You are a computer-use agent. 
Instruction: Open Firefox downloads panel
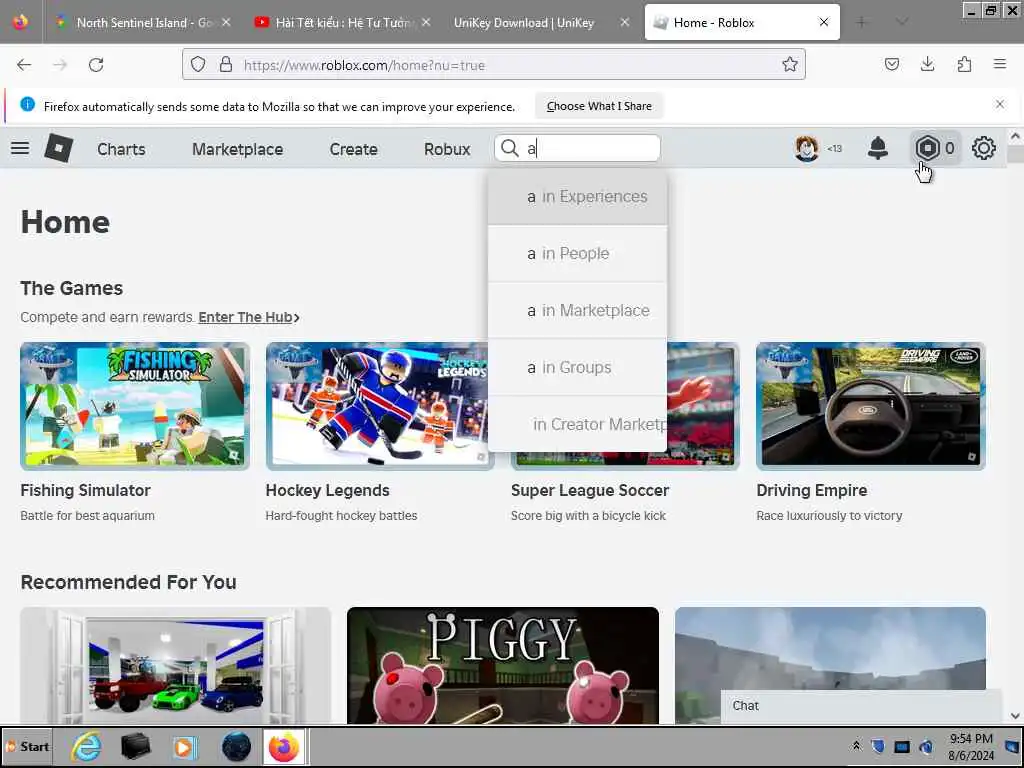pos(927,64)
